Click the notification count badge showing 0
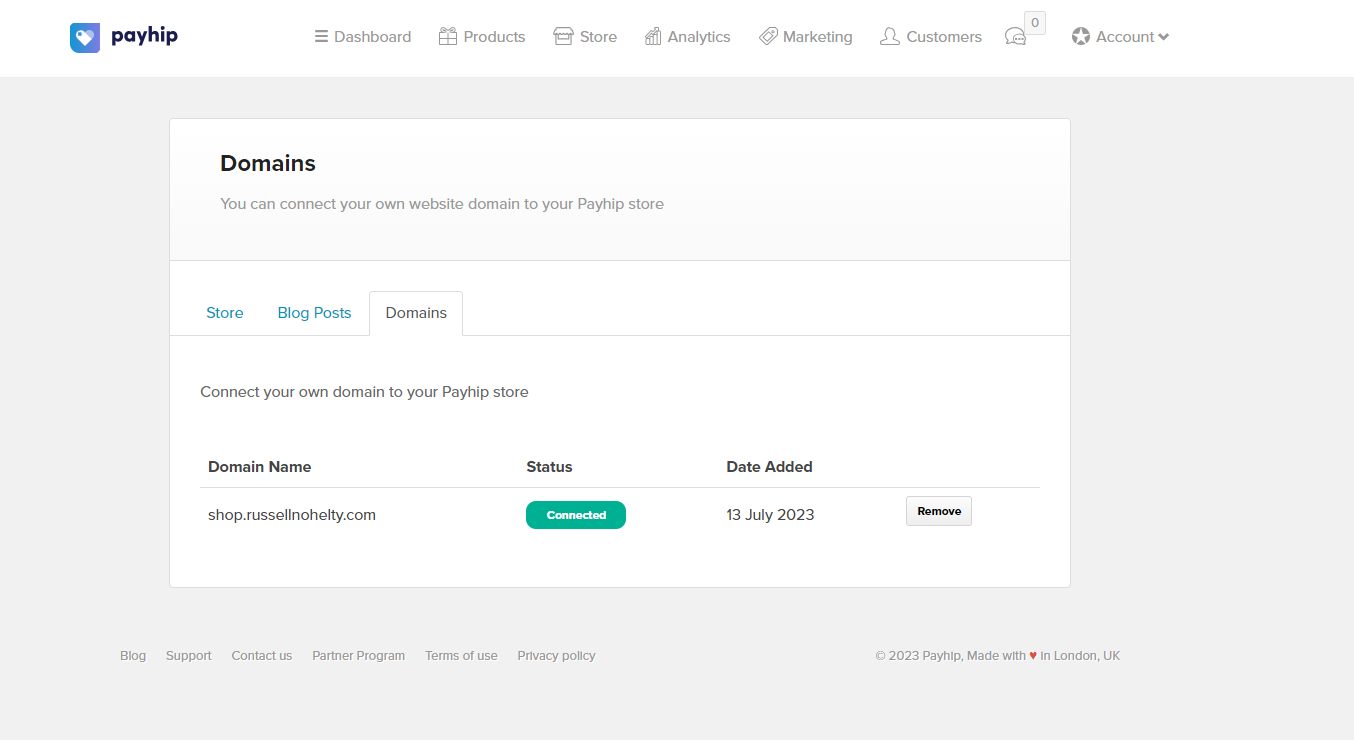This screenshot has height=740, width=1354. [1035, 23]
